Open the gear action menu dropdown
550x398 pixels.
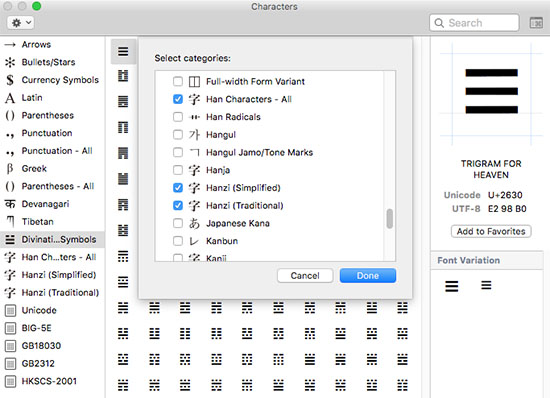coord(20,23)
